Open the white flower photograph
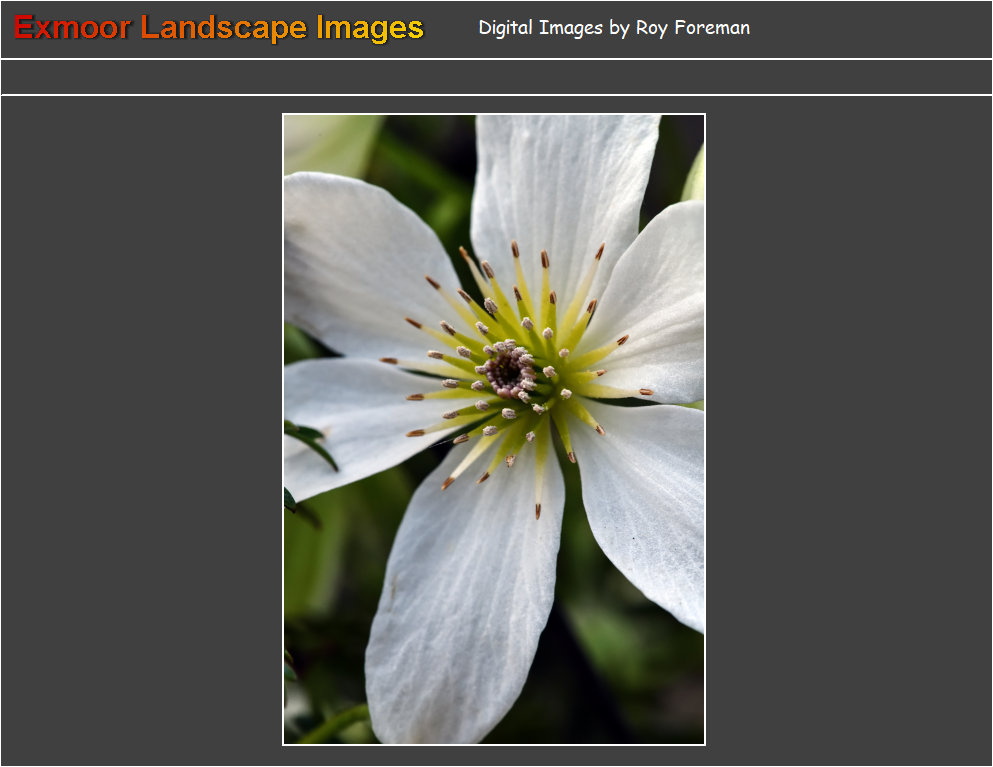Screen dimensions: 993x767 494,429
